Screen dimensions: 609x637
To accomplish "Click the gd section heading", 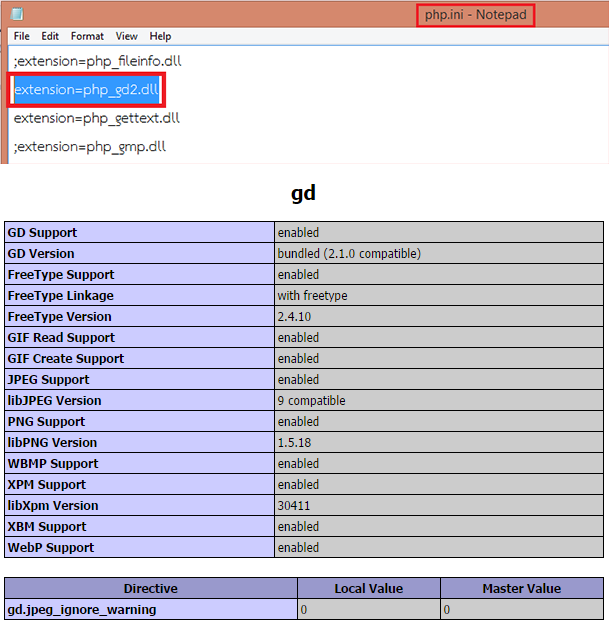I will pos(303,193).
